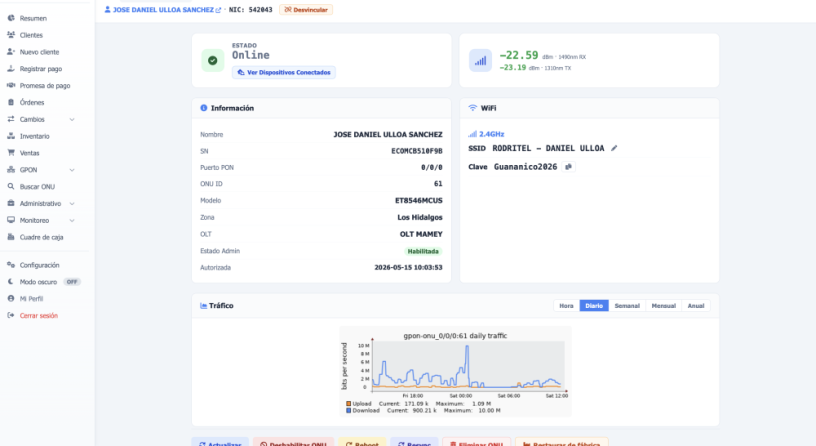
Task: Expand the GPON submenu
Action: [x=72, y=170]
